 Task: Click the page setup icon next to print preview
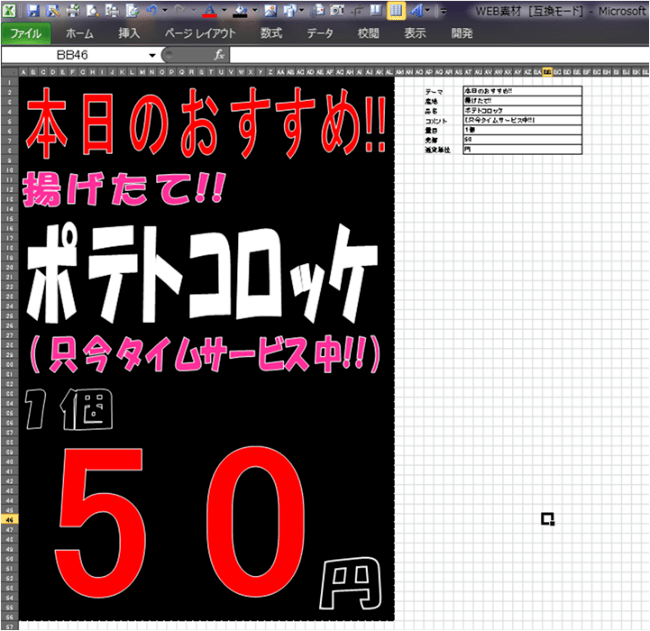(112, 10)
